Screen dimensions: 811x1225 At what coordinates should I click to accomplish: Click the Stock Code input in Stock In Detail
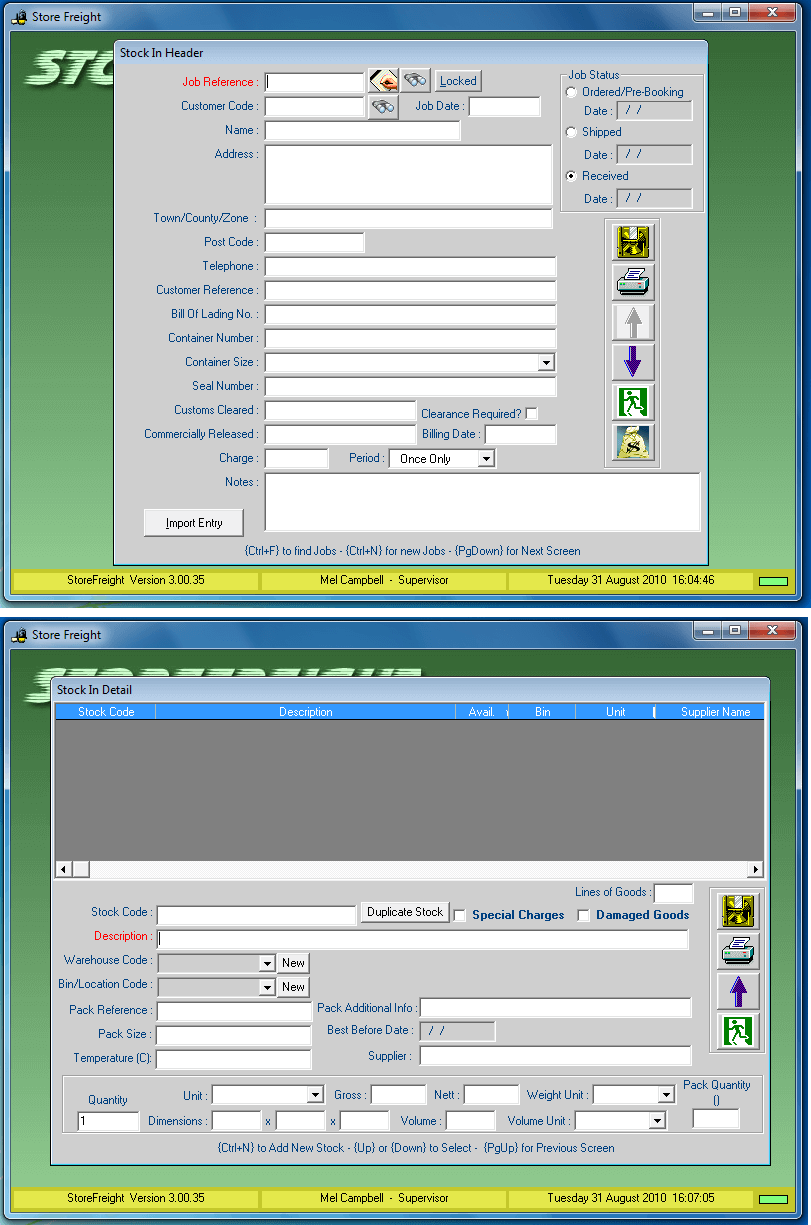(256, 915)
